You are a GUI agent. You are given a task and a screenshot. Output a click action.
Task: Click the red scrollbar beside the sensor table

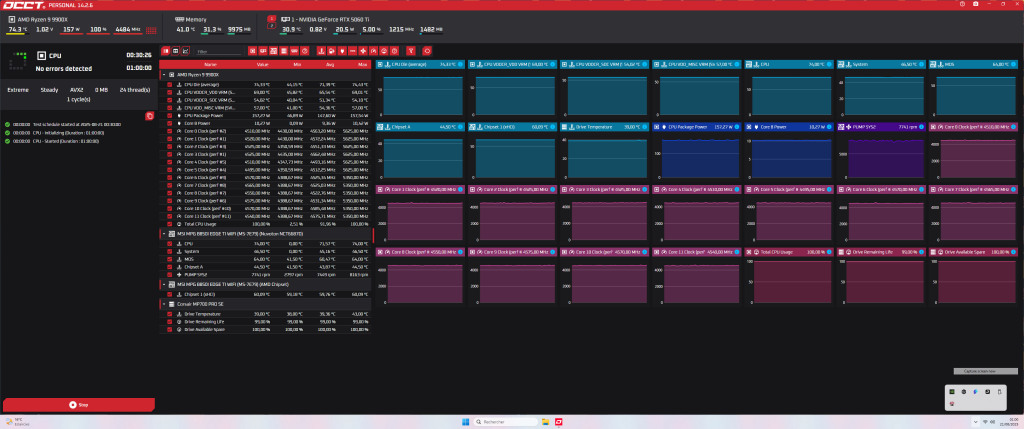pos(373,234)
